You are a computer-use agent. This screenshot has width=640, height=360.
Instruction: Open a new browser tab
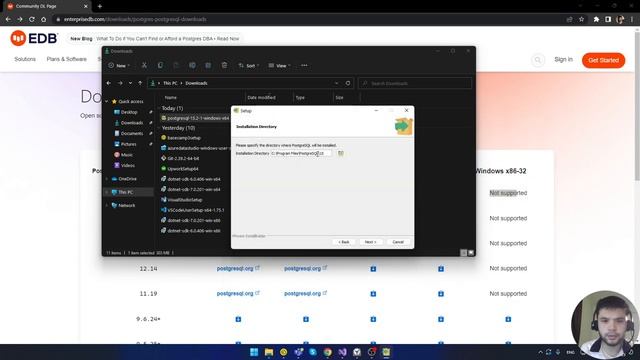click(100, 7)
